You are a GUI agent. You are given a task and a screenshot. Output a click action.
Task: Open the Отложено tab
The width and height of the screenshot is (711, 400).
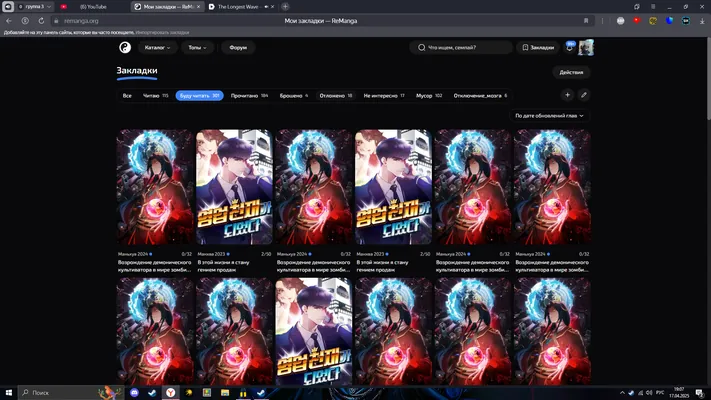[336, 96]
